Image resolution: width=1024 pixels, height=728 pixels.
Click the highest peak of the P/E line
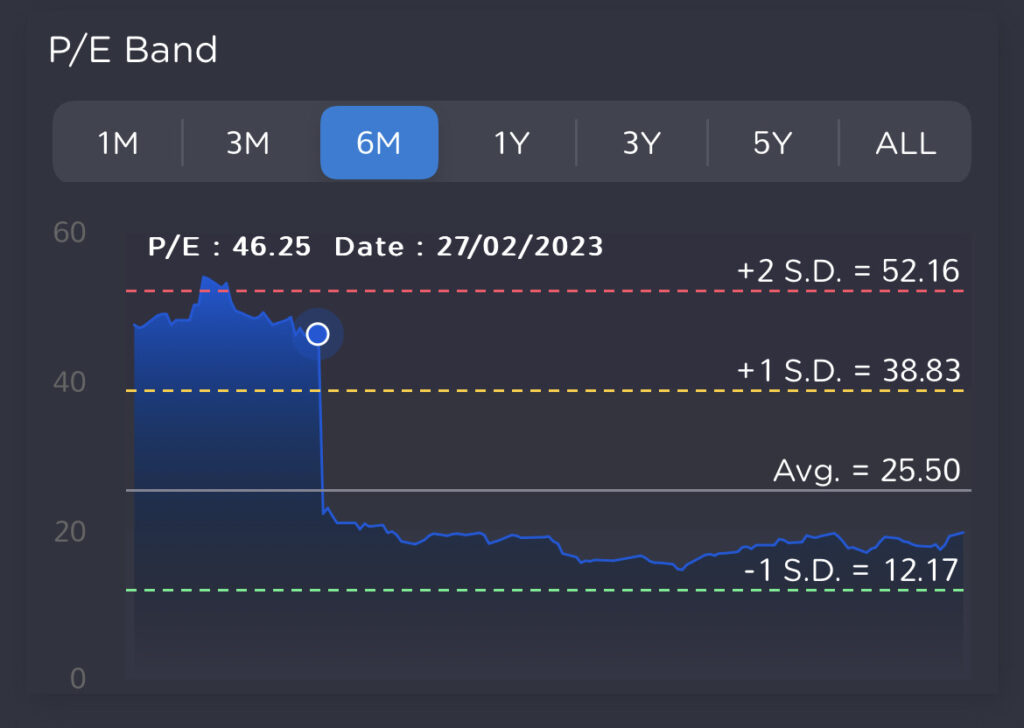click(x=205, y=278)
